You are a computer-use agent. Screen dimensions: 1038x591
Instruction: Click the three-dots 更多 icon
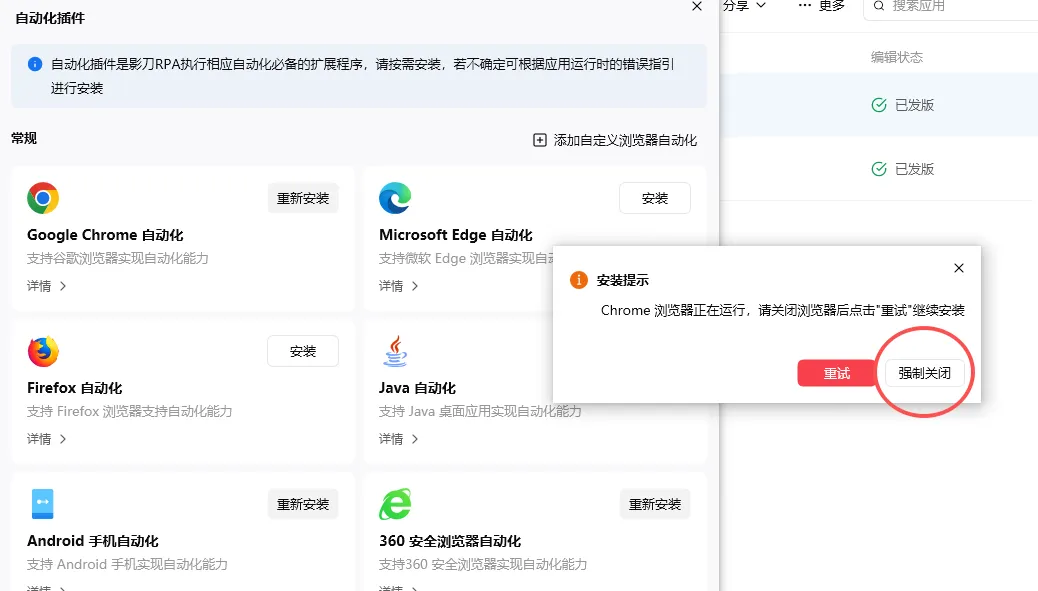point(804,5)
